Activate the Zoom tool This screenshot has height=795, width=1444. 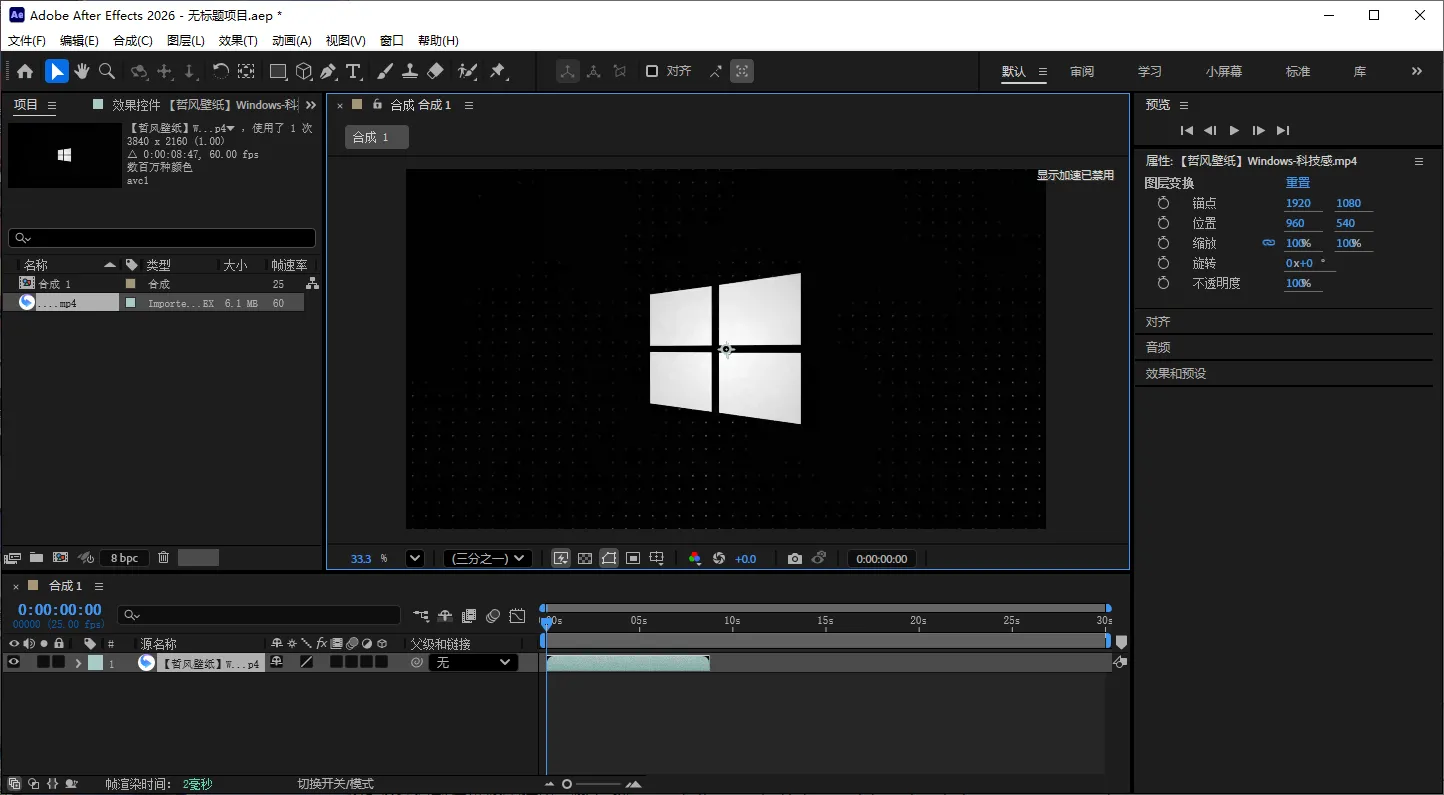point(107,71)
